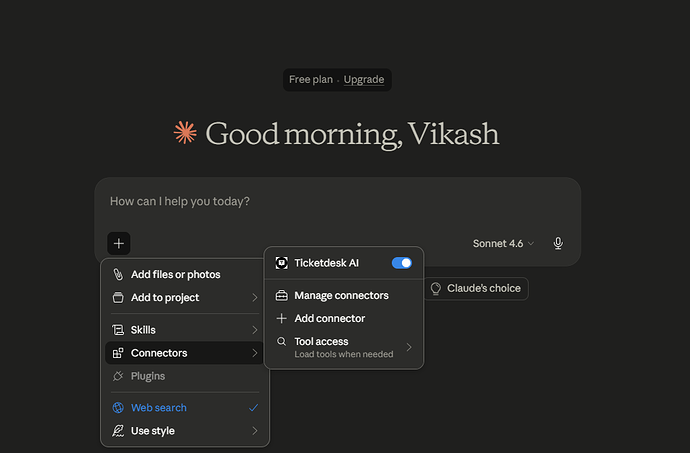Open the Skills menu entry
The width and height of the screenshot is (690, 453).
click(185, 330)
